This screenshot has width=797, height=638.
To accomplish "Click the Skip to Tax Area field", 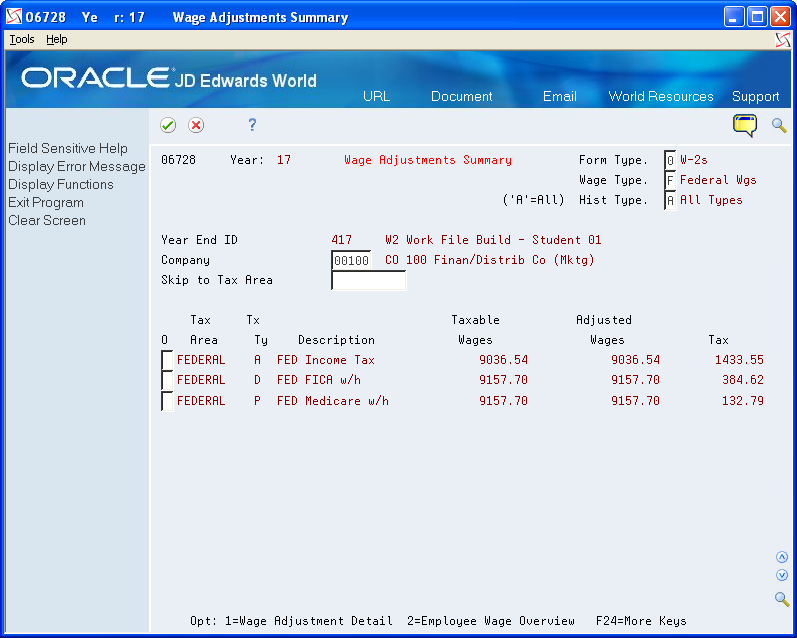I will click(369, 280).
